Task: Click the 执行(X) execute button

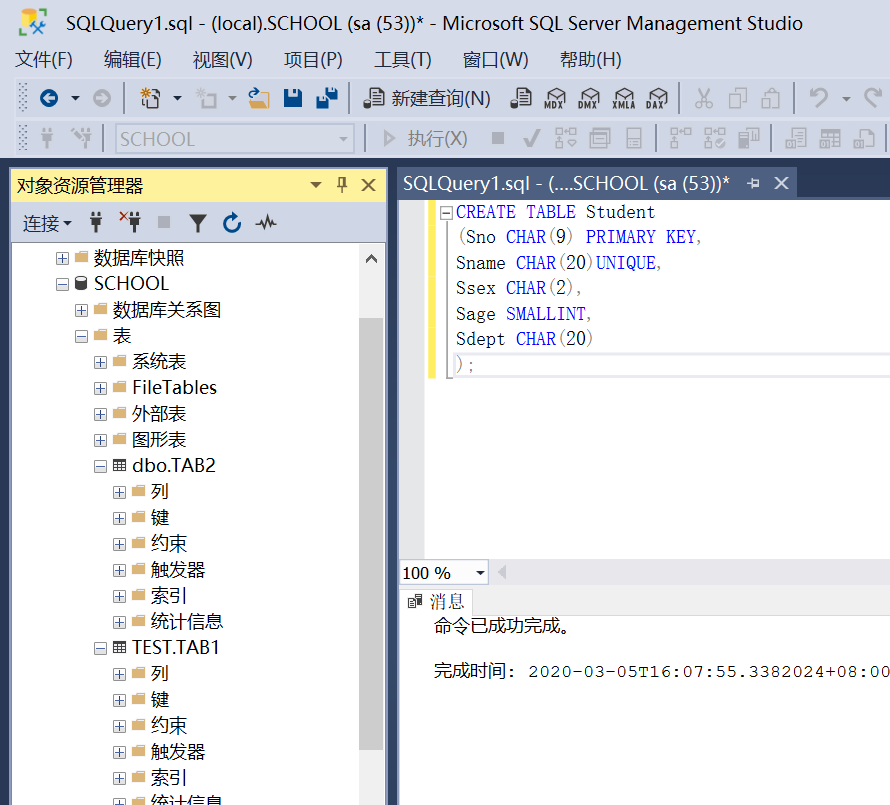Action: (425, 138)
